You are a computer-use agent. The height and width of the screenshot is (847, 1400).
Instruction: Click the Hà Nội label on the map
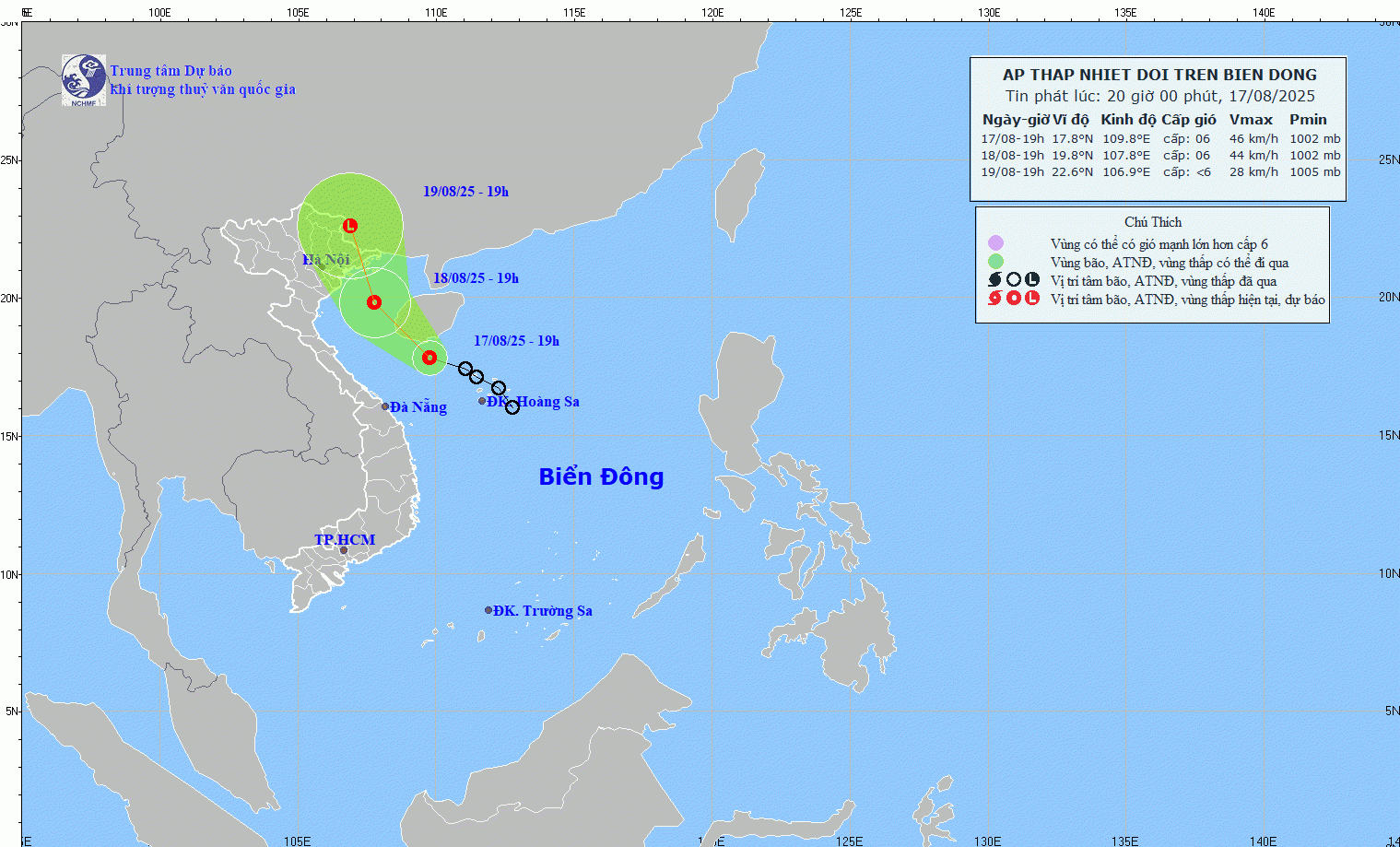[x=326, y=260]
